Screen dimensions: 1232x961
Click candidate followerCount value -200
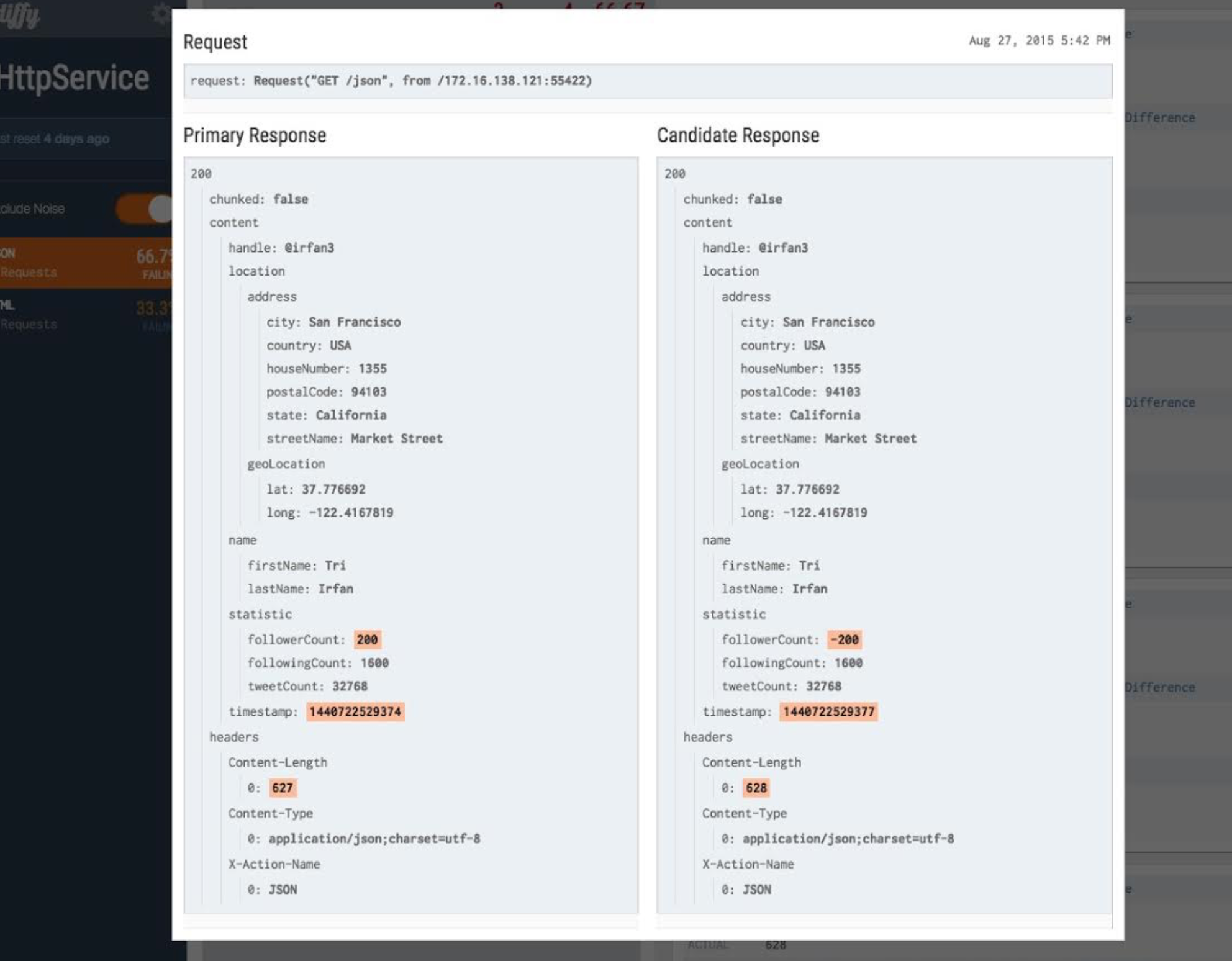click(845, 639)
